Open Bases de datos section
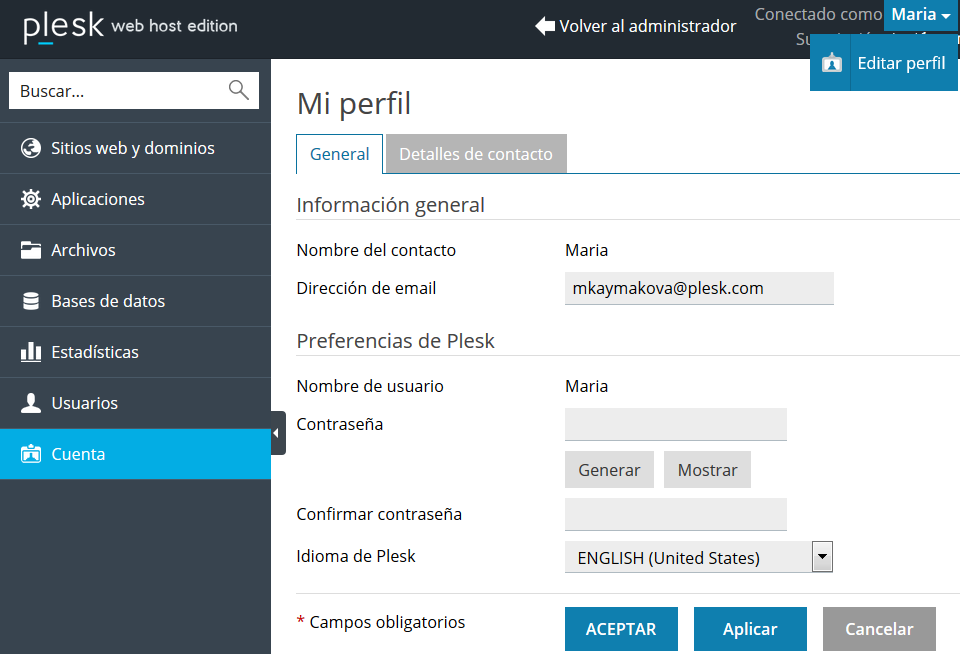The image size is (960, 654). click(135, 301)
